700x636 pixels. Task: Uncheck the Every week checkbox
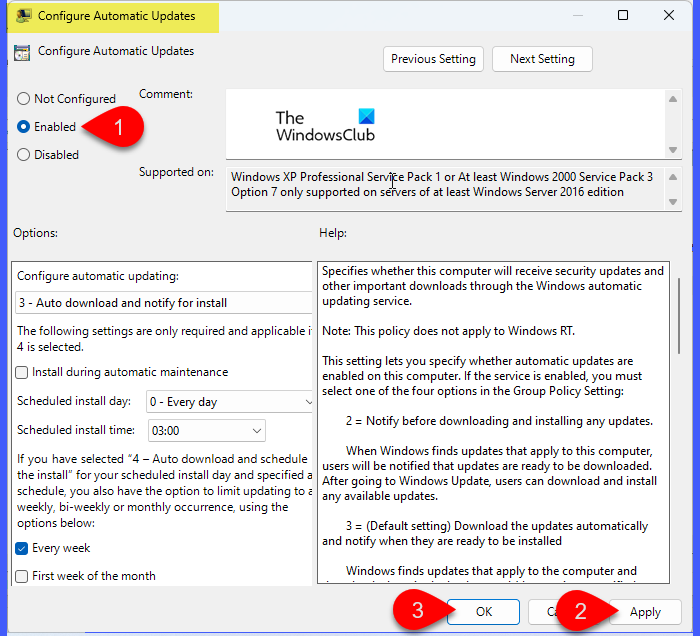[x=22, y=548]
